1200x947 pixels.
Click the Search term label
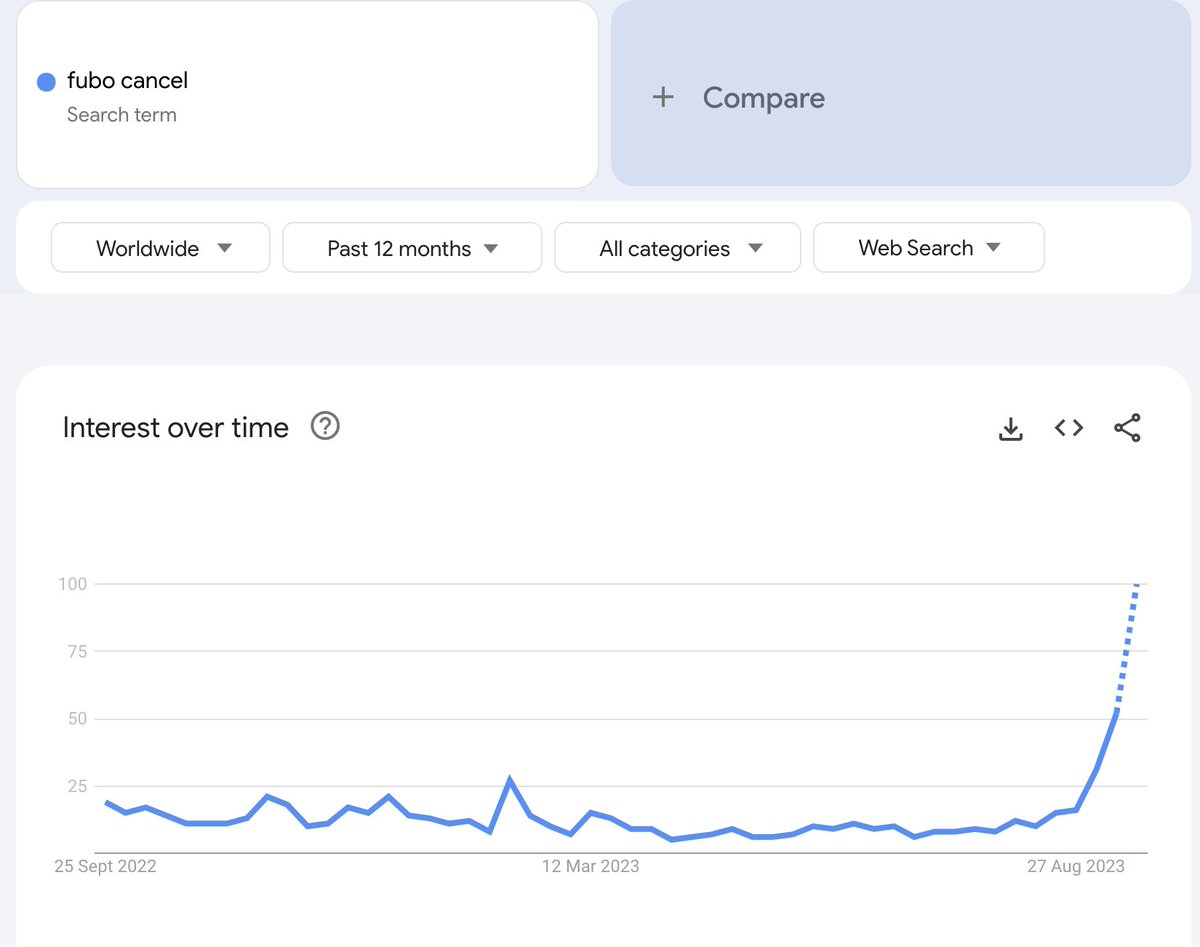click(121, 115)
